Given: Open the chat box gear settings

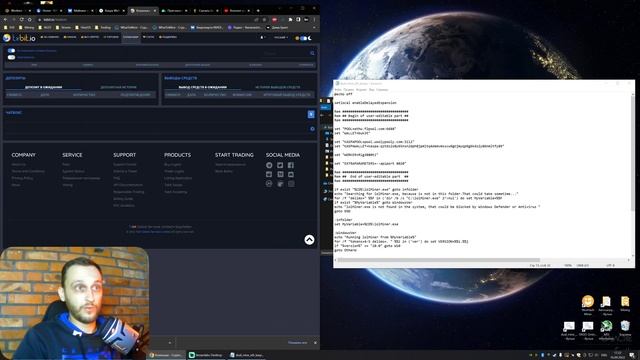Looking at the screenshot, I should tap(312, 129).
